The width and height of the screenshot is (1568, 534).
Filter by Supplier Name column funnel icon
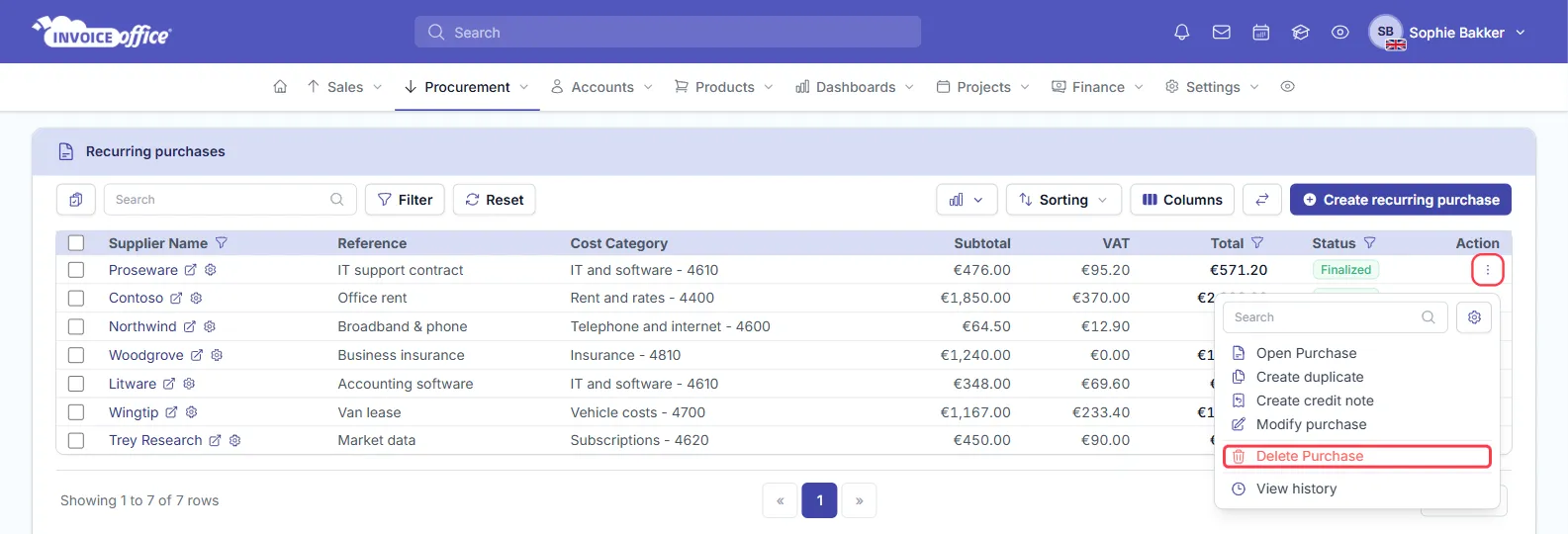click(222, 242)
